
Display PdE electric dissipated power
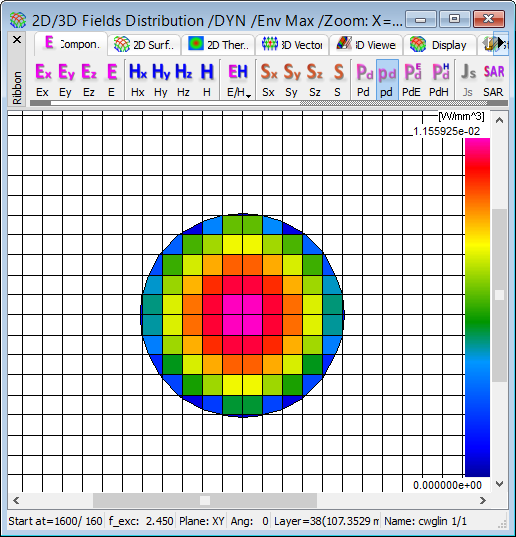point(412,80)
